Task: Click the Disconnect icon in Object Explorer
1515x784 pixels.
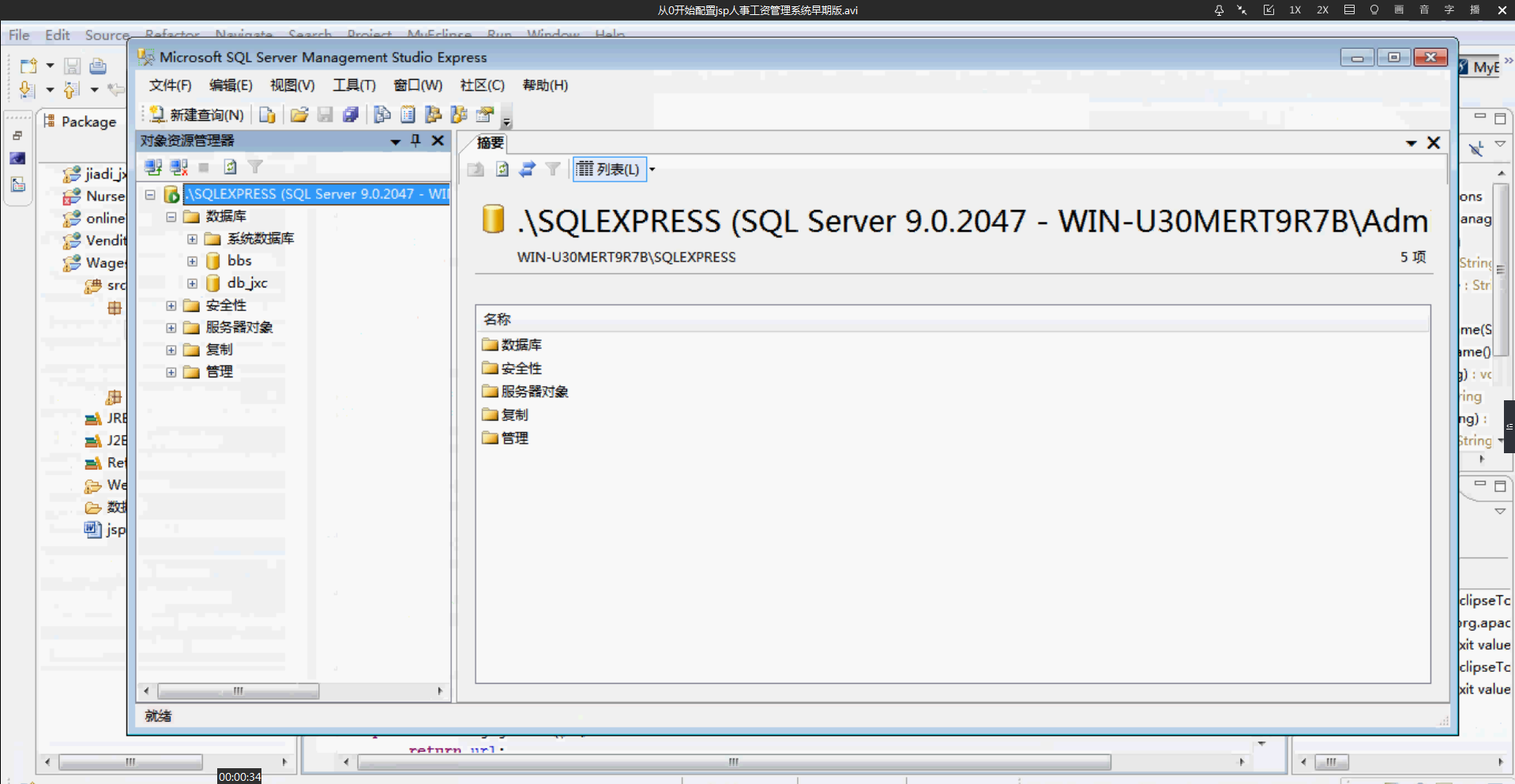Action: click(179, 167)
